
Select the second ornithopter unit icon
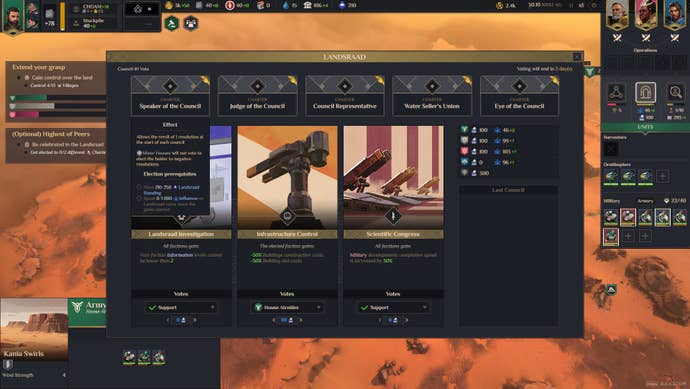628,177
